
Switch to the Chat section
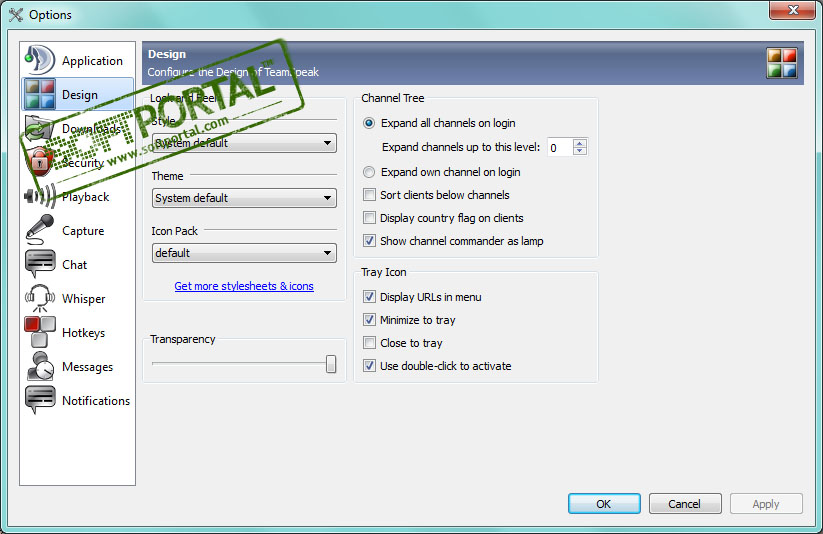[77, 265]
